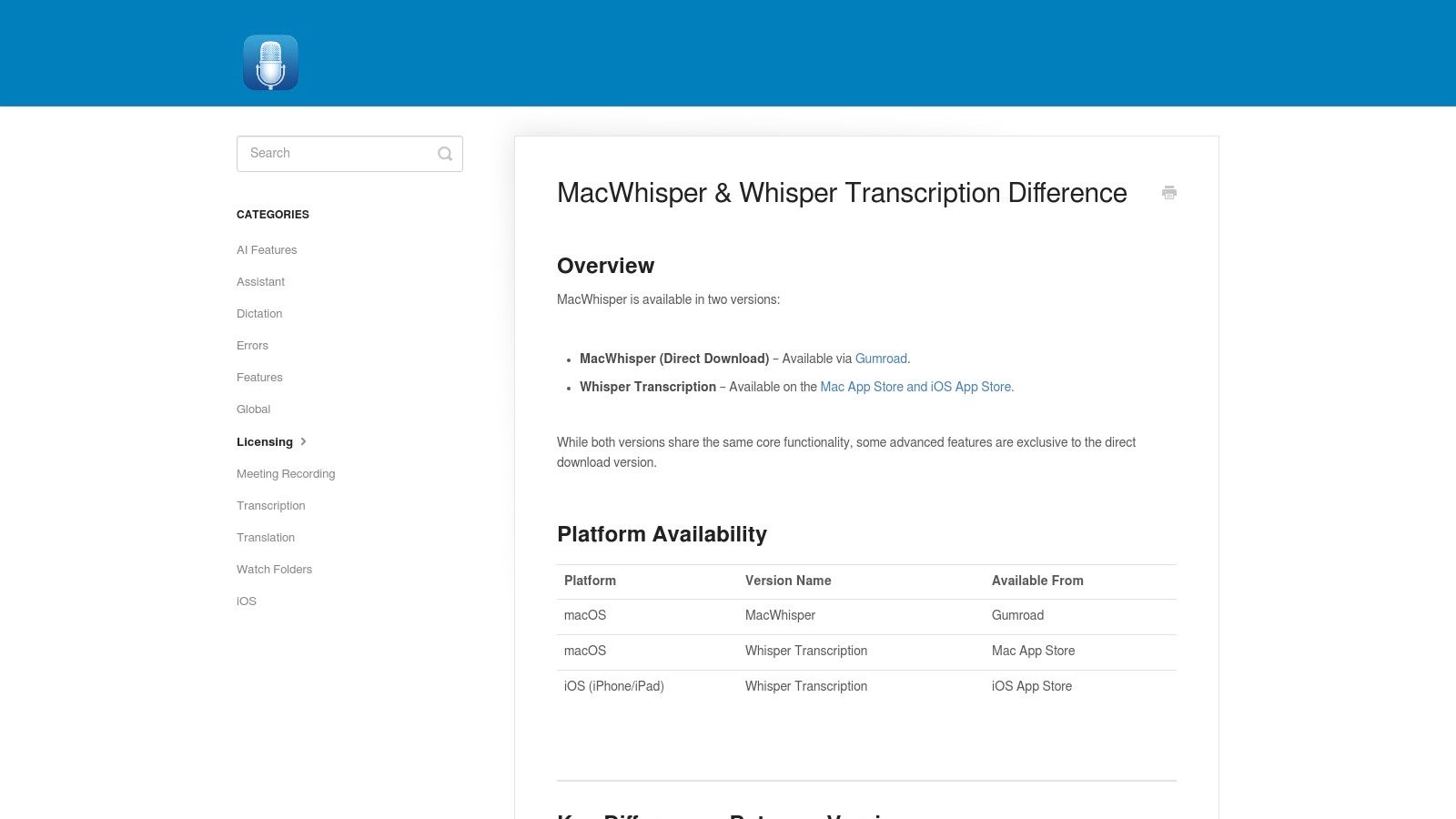Select the Watch Folders category
Screen dimensions: 1456x819
point(274,569)
